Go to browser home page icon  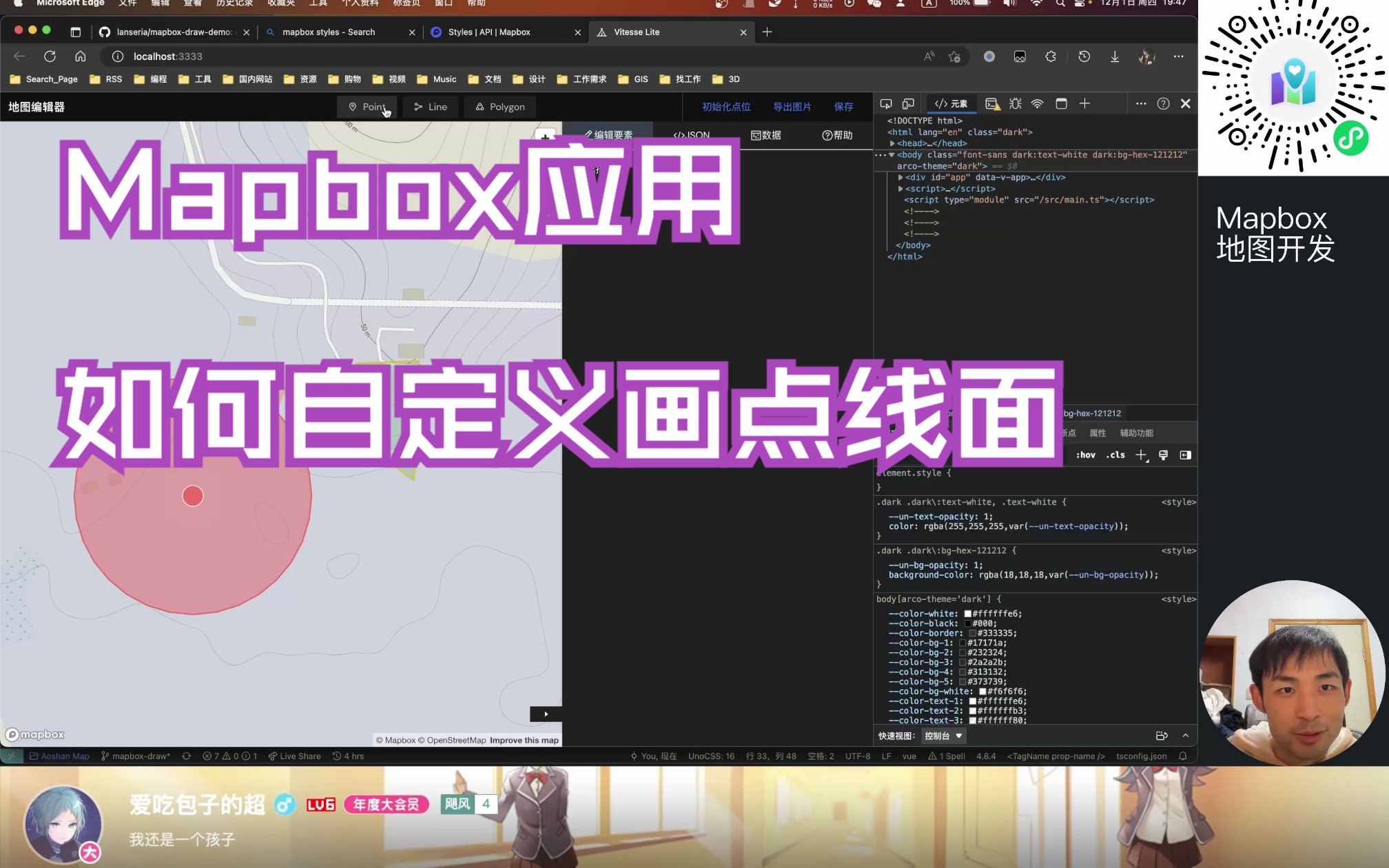point(81,56)
